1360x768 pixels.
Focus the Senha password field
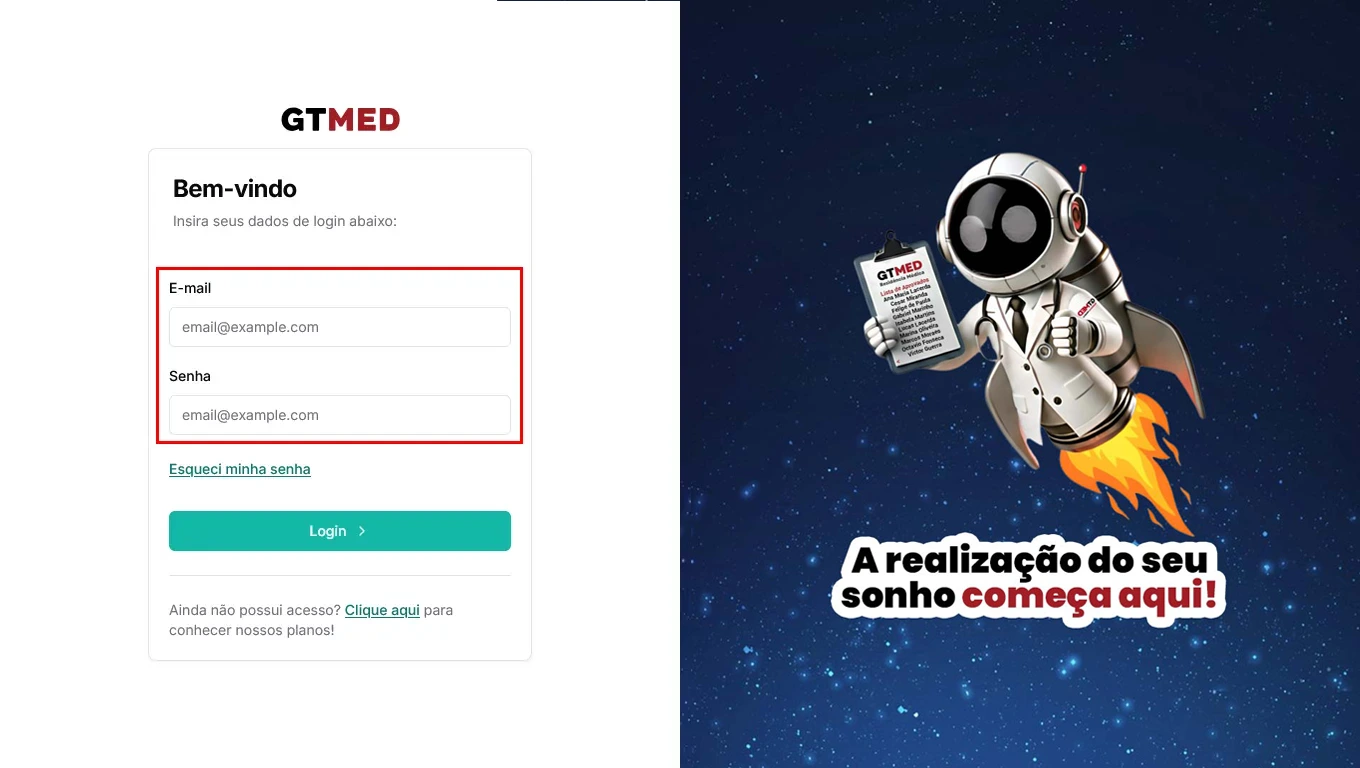point(340,415)
